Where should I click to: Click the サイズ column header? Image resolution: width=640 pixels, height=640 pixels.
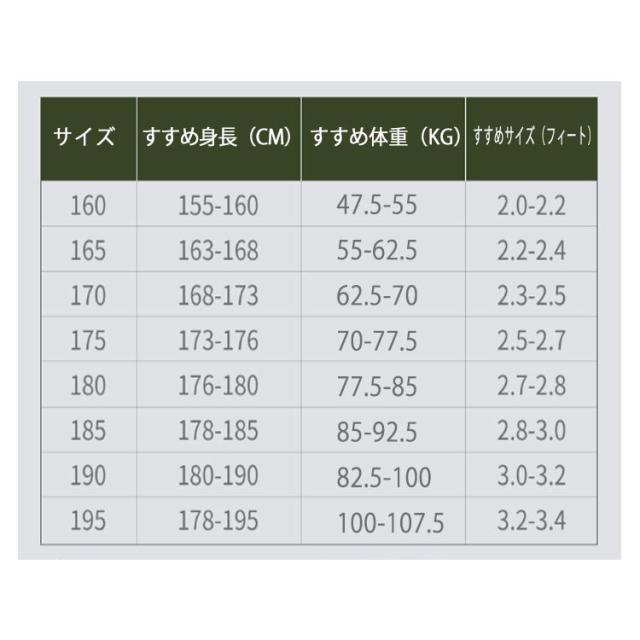tap(88, 138)
